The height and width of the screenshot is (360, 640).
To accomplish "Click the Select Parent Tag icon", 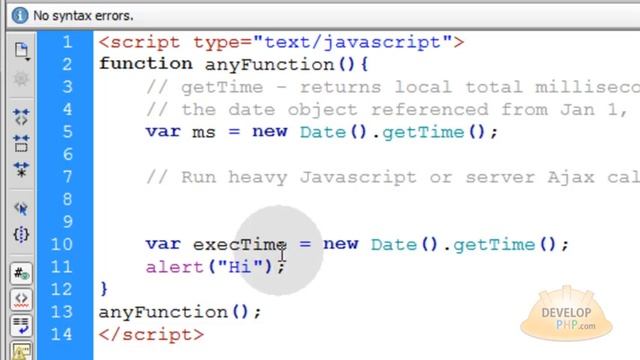I will pos(21,209).
